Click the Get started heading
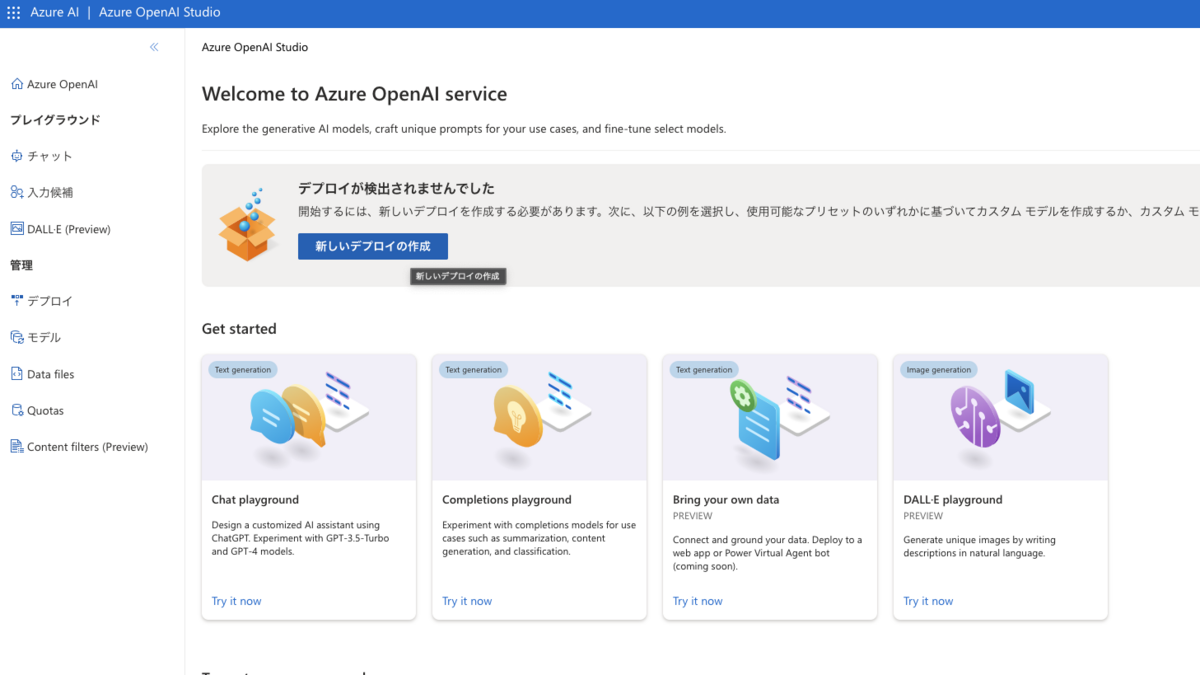The width and height of the screenshot is (1200, 675). tap(239, 329)
